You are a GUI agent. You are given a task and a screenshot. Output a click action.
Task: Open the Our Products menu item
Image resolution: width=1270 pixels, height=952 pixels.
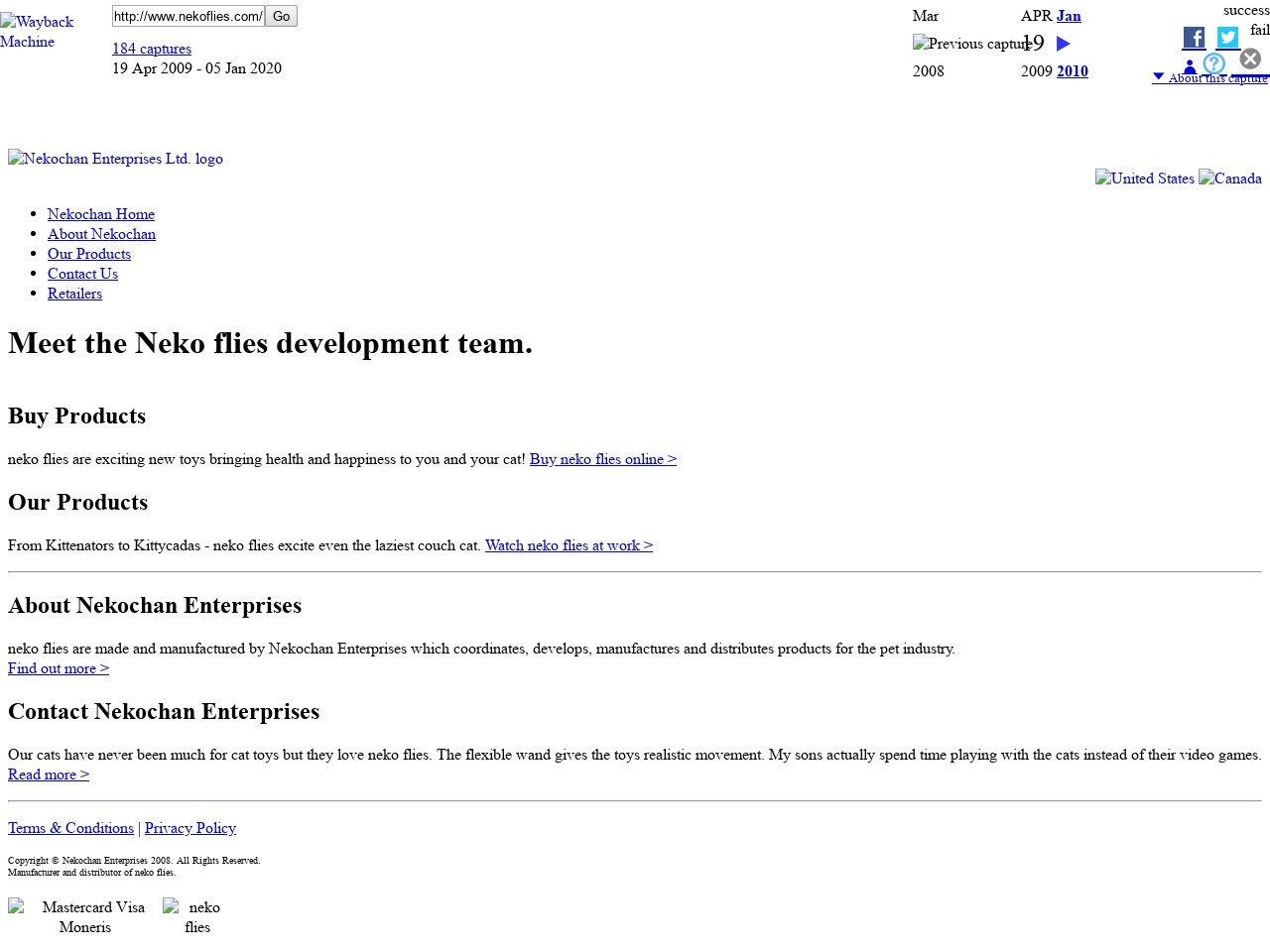pos(89,254)
